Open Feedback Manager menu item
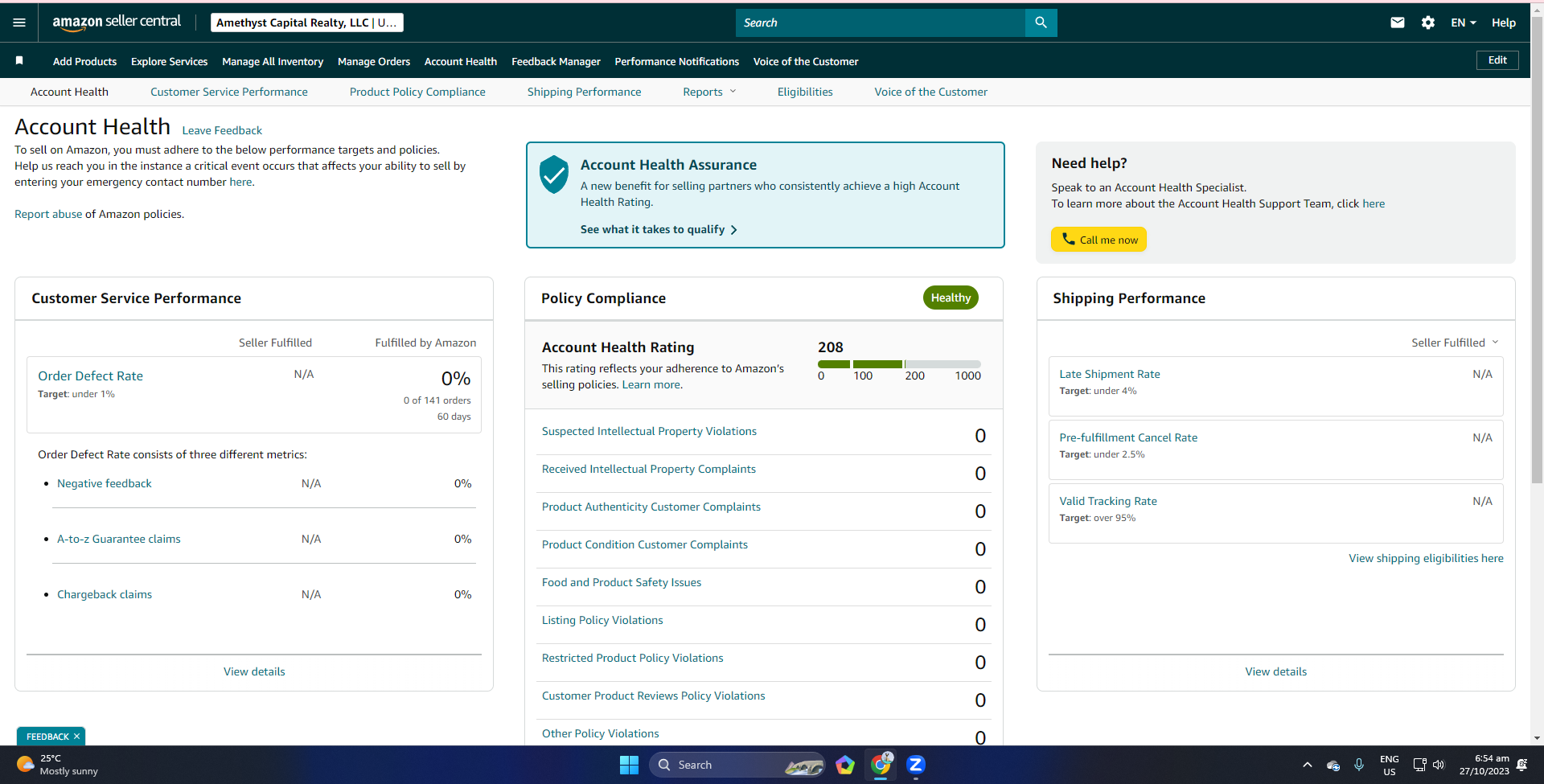1544x784 pixels. (556, 61)
